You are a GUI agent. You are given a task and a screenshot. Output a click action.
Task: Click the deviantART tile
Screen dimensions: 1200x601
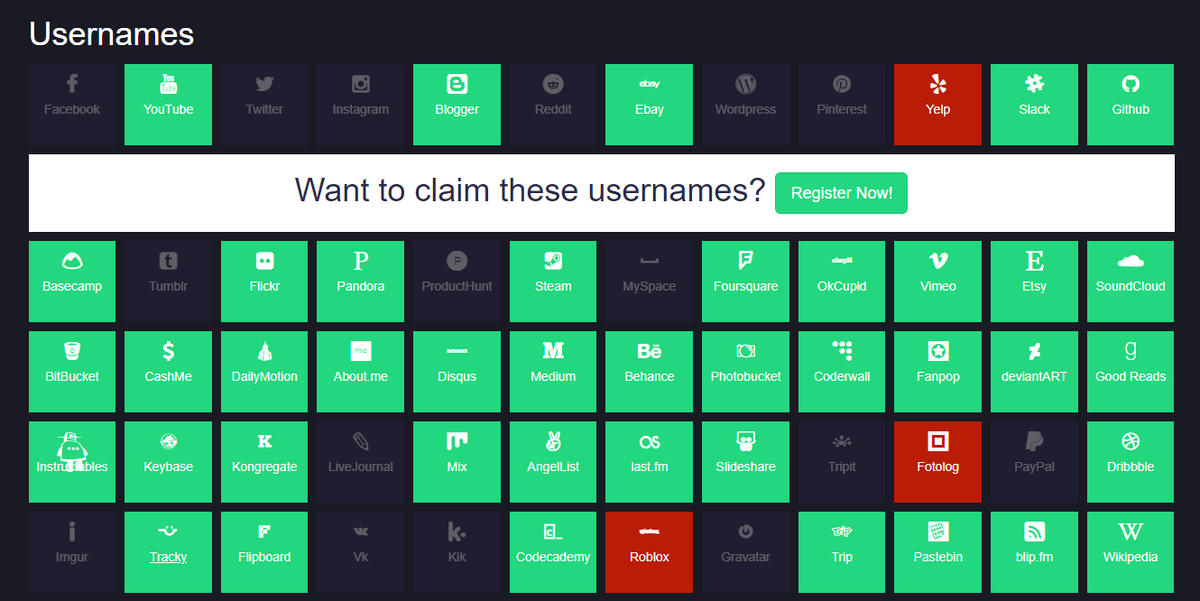(x=1034, y=372)
